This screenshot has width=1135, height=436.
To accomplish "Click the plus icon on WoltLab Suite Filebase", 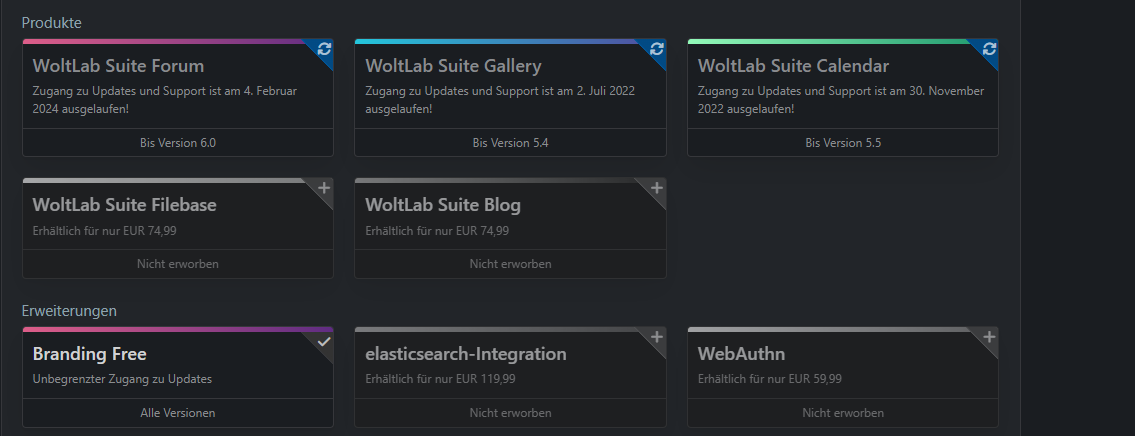I will tap(324, 188).
